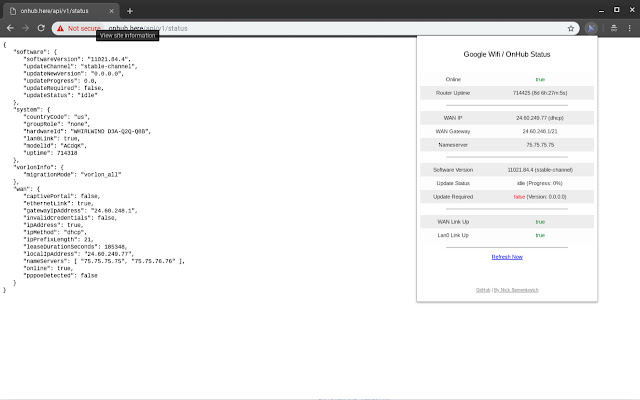This screenshot has height=400, width=640.
Task: Click the "groupRole": "none" line
Action: click(x=56, y=124)
